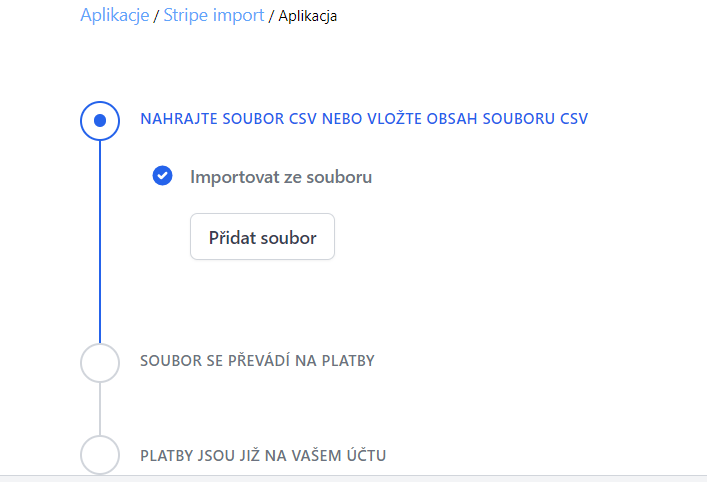Click the blue checkmark icon beside Importovat ze souboru
This screenshot has width=707, height=482.
click(163, 177)
